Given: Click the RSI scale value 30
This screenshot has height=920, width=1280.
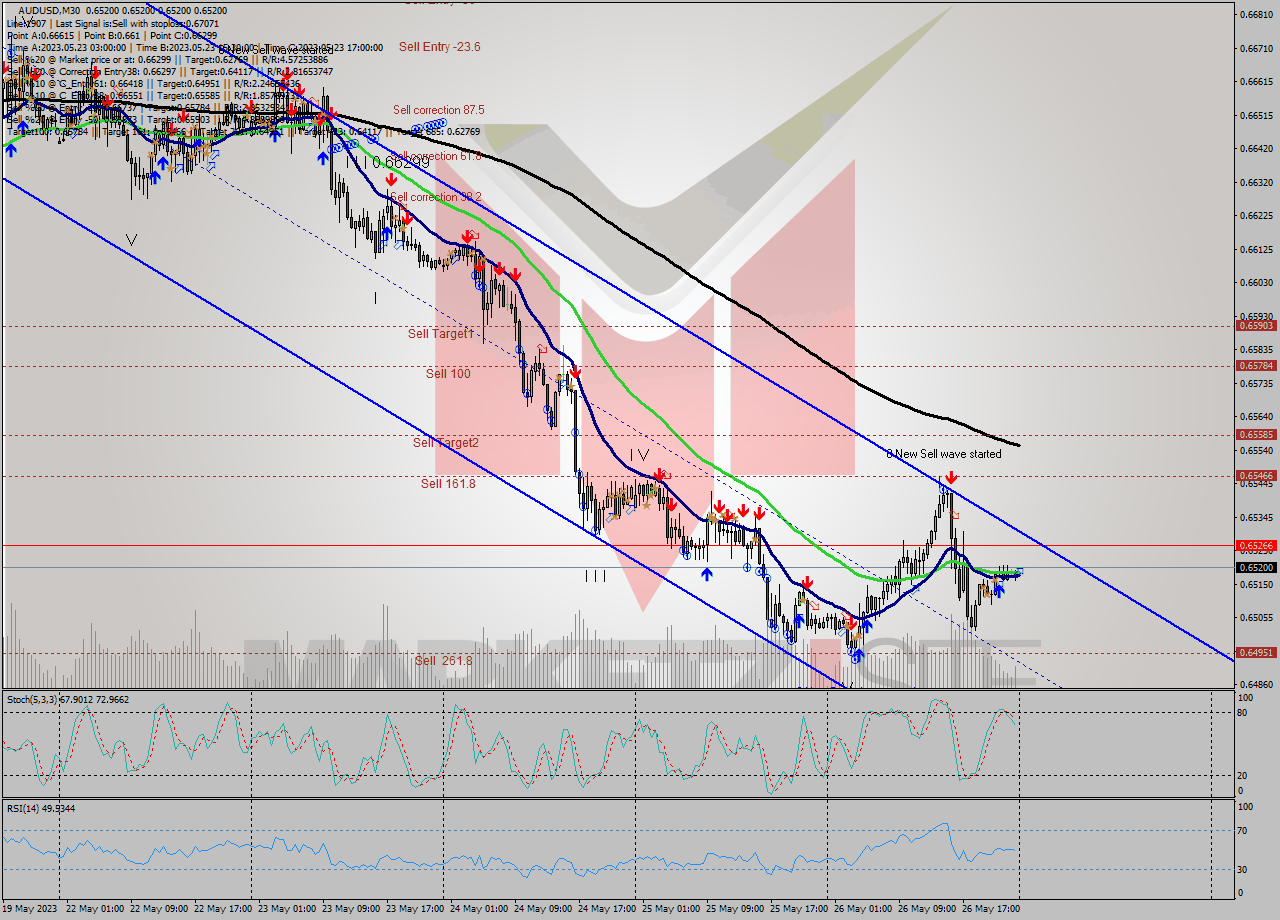Looking at the screenshot, I should (1244, 869).
